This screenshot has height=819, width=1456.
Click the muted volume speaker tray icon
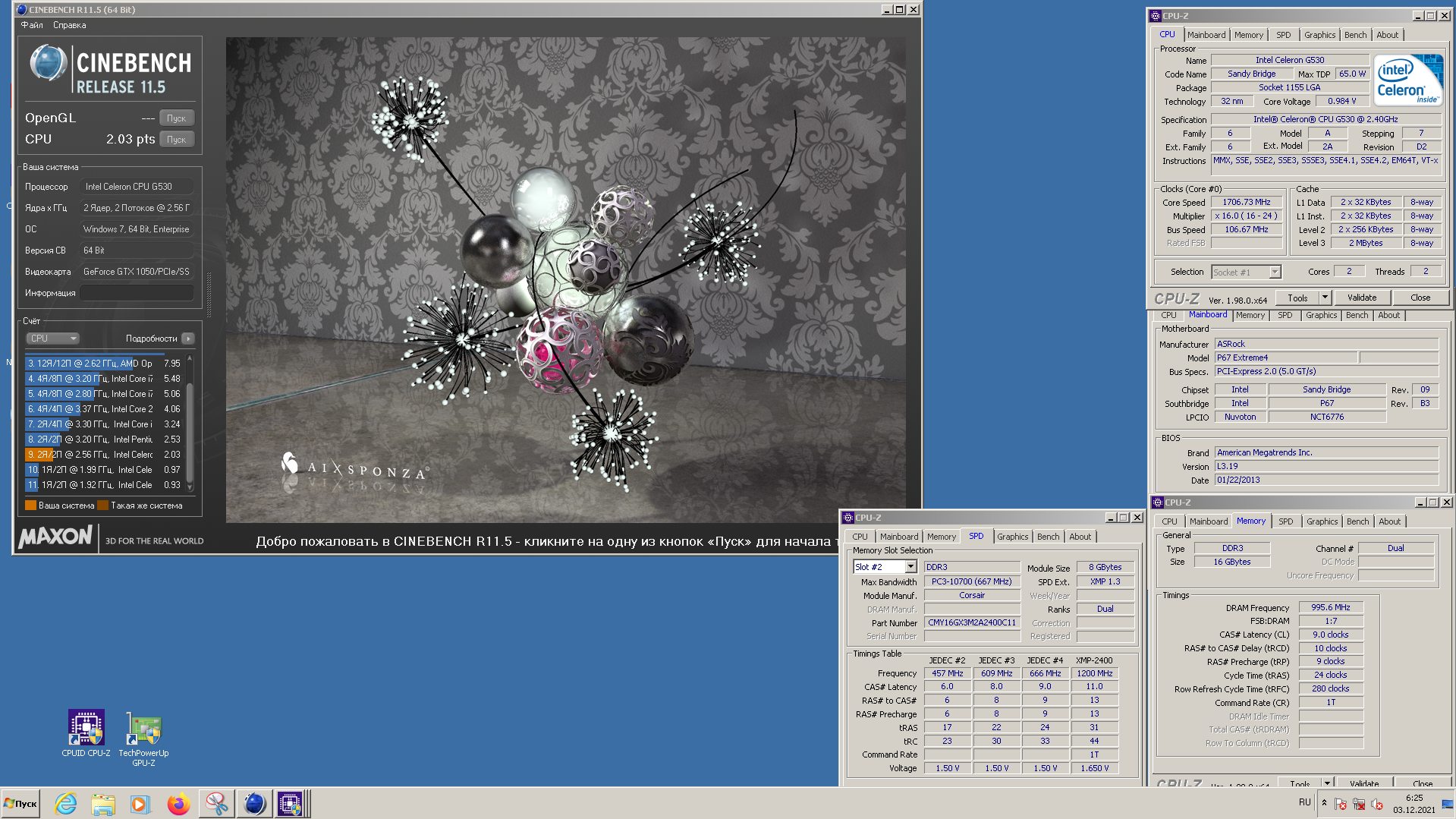pos(1377,804)
